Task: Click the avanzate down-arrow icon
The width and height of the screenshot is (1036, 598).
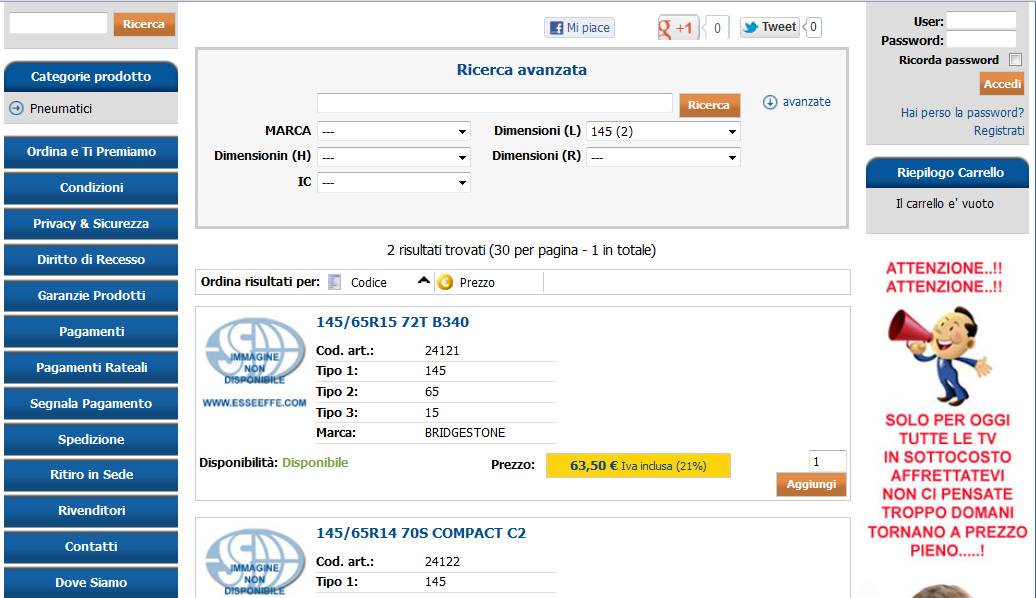Action: [x=770, y=102]
